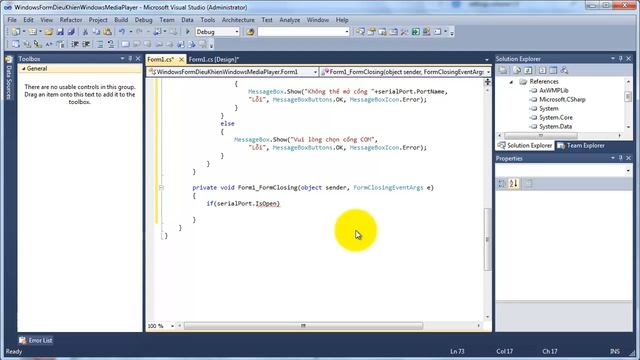Click the Refresh icon in Solution Explorer
Image resolution: width=640 pixels, height=360 pixels.
coord(528,70)
